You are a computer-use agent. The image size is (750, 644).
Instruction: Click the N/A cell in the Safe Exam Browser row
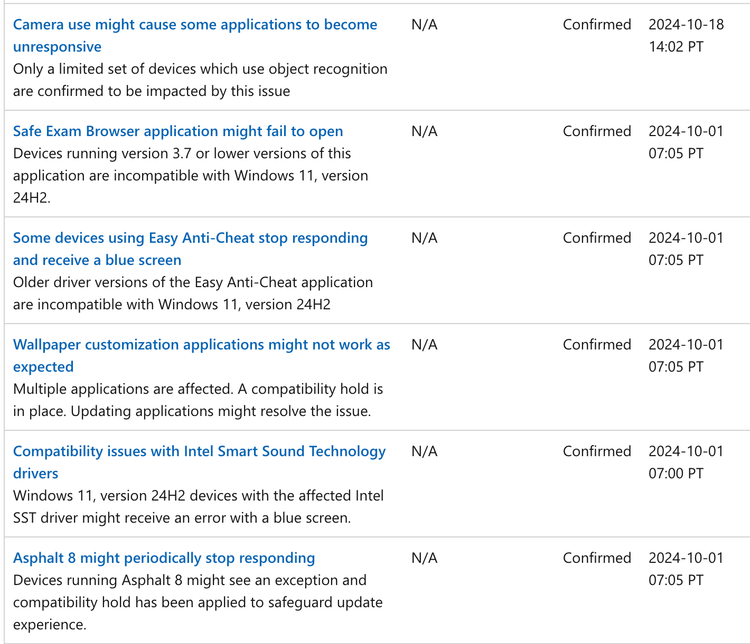point(424,131)
